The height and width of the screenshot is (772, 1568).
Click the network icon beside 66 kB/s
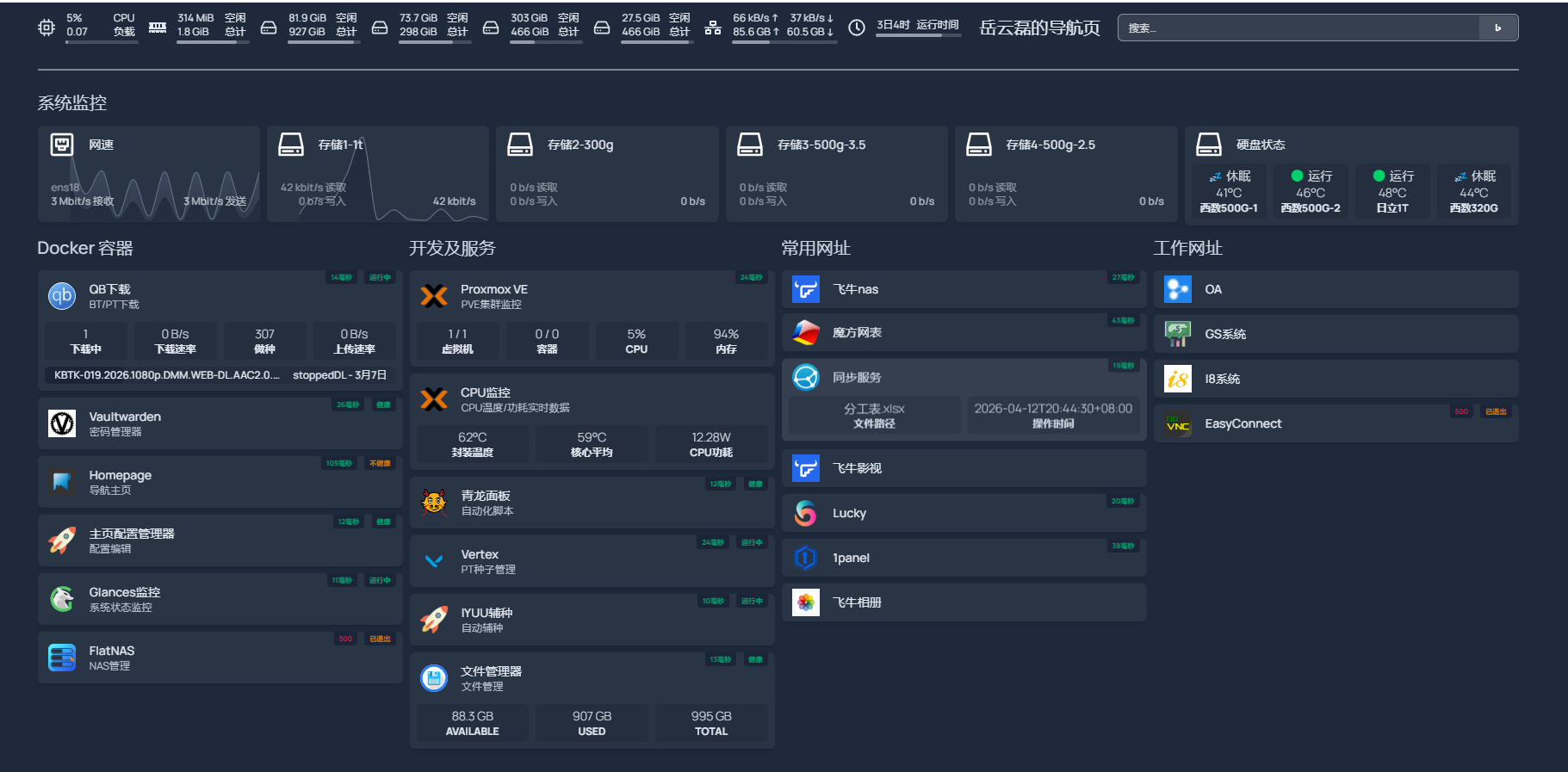[713, 28]
